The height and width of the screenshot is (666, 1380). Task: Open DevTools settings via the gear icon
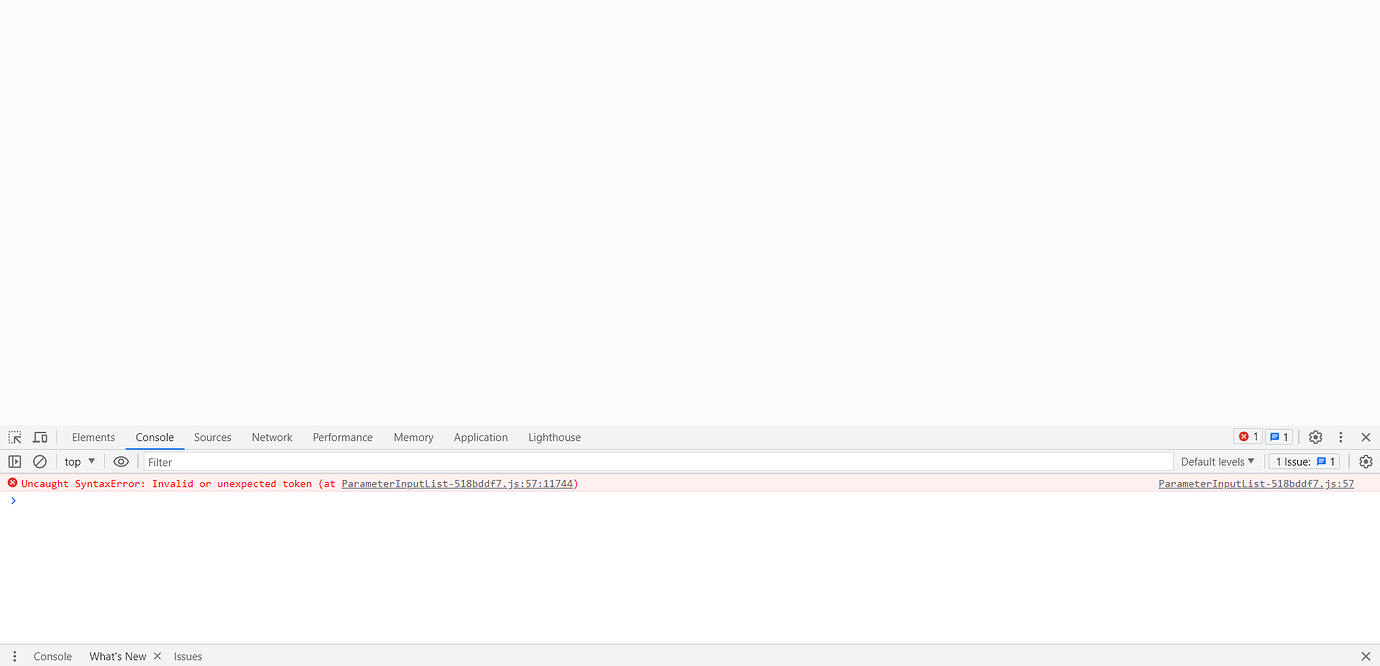click(x=1314, y=437)
